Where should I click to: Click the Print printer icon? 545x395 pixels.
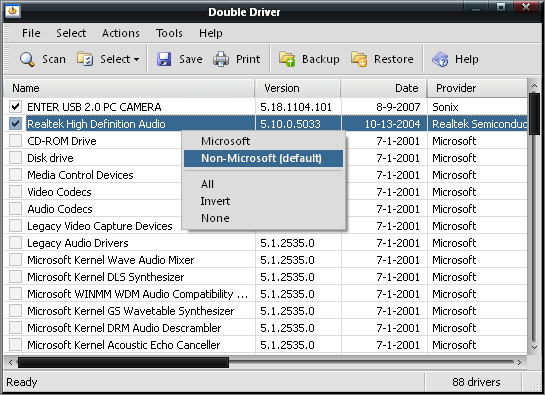tap(221, 59)
